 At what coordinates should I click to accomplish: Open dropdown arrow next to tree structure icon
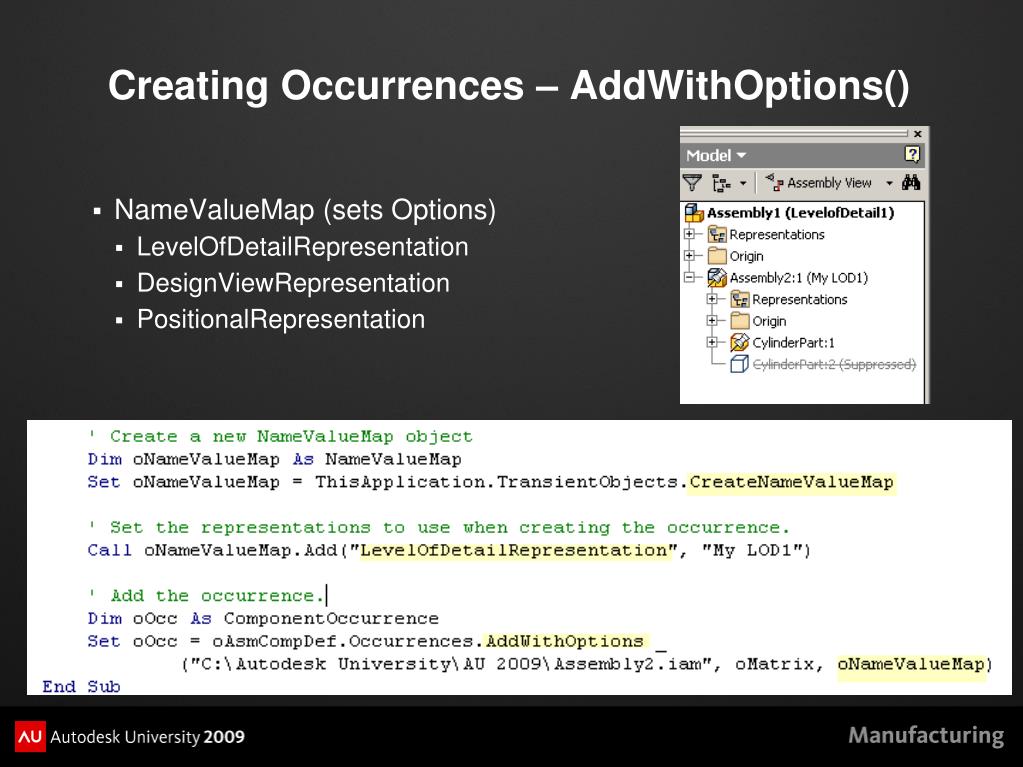click(x=742, y=184)
